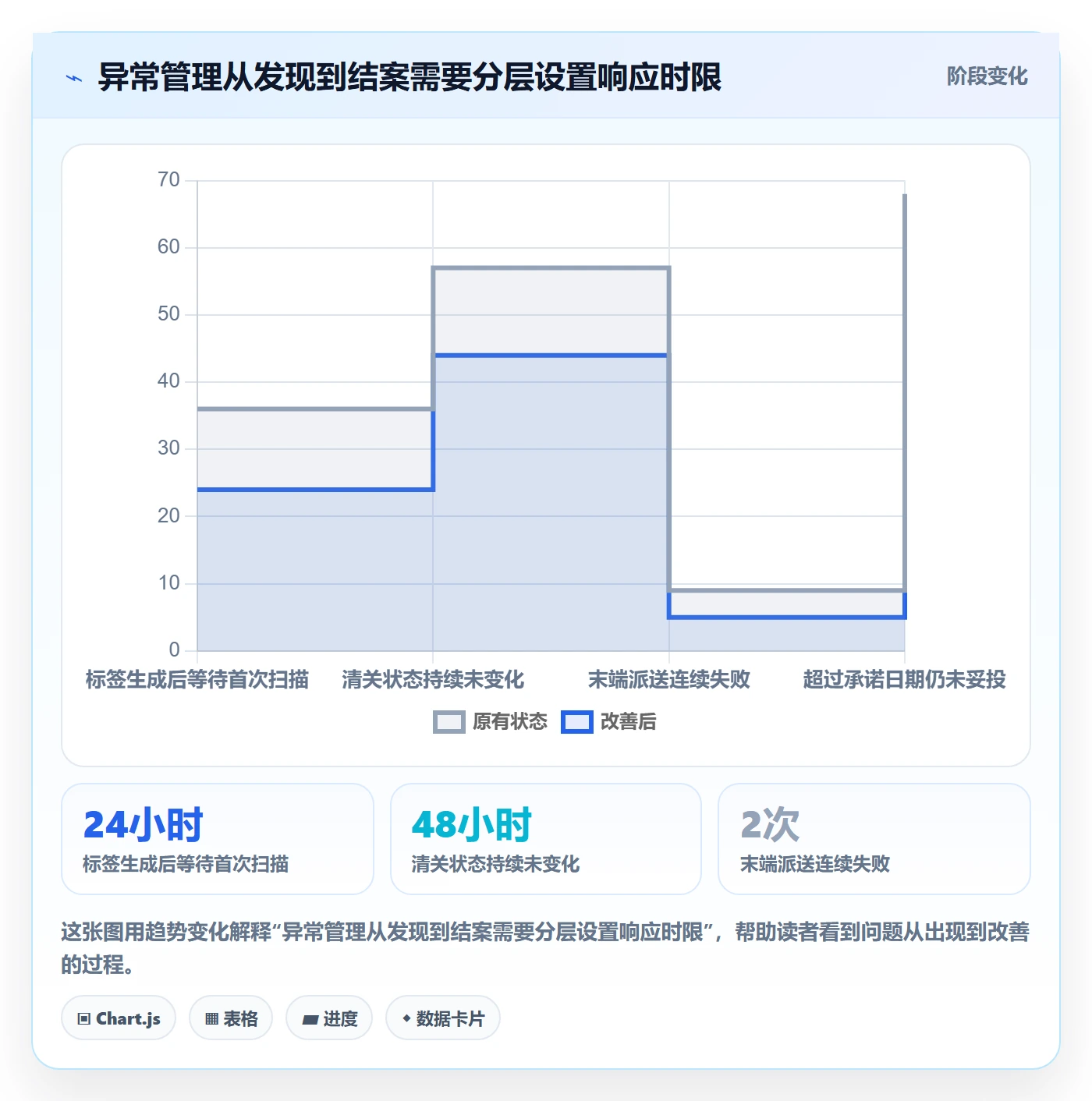This screenshot has height=1101, width=1092.
Task: Click the y-axis tick label 50
Action: tap(168, 314)
